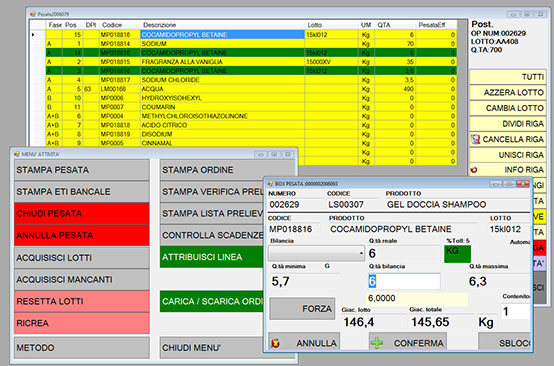Select the ACQUA row LM00166
The width and height of the screenshot is (554, 366).
point(251,89)
